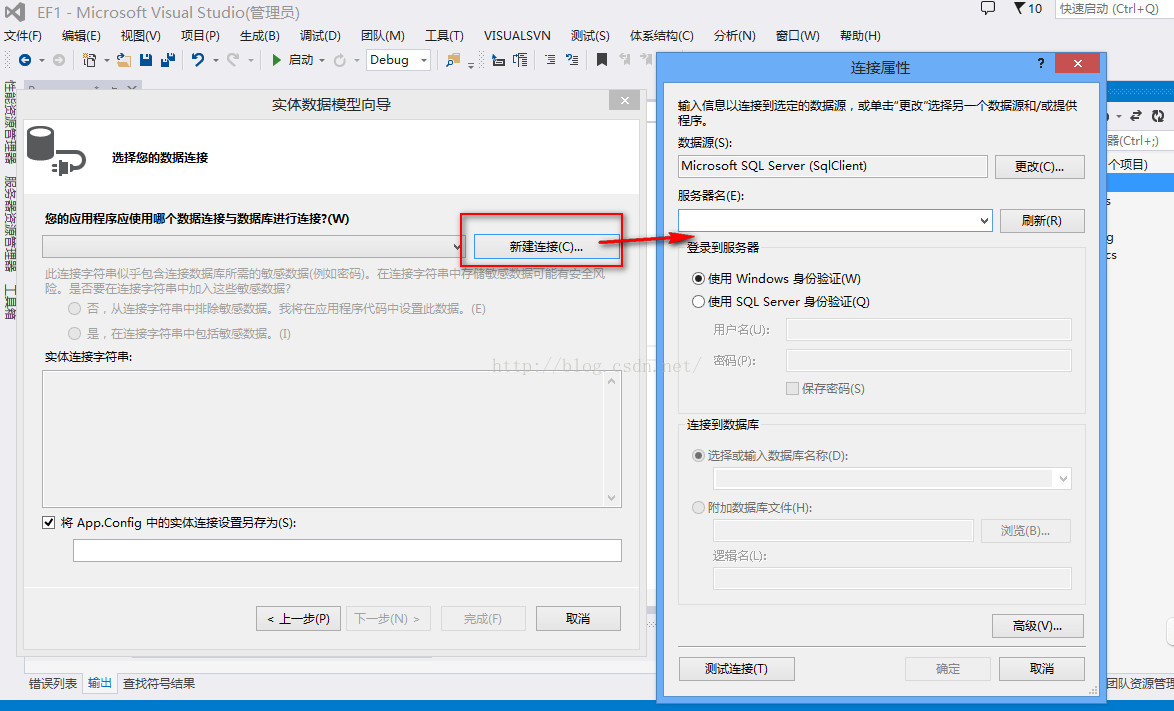Viewport: 1174px width, 711px height.
Task: Toggle the App.Config 实体连接设置另存为 checkbox
Action: click(x=49, y=522)
